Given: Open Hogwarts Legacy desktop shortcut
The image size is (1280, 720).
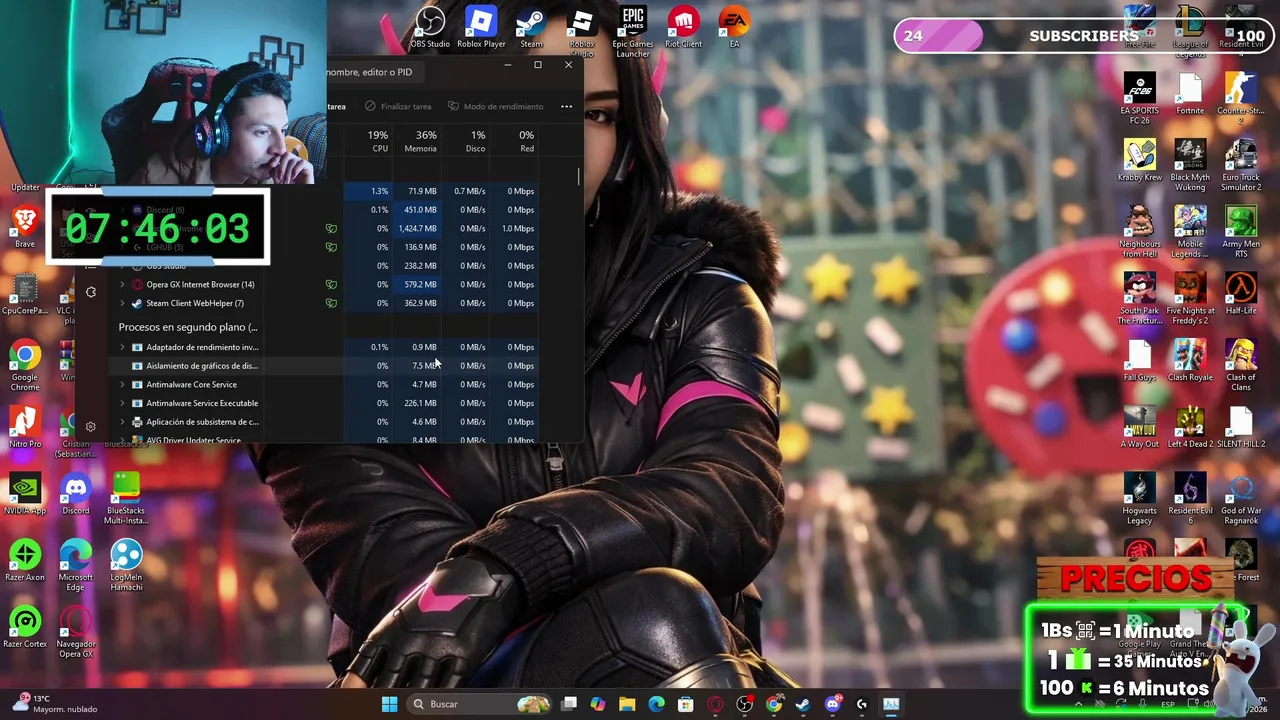Looking at the screenshot, I should 1140,499.
